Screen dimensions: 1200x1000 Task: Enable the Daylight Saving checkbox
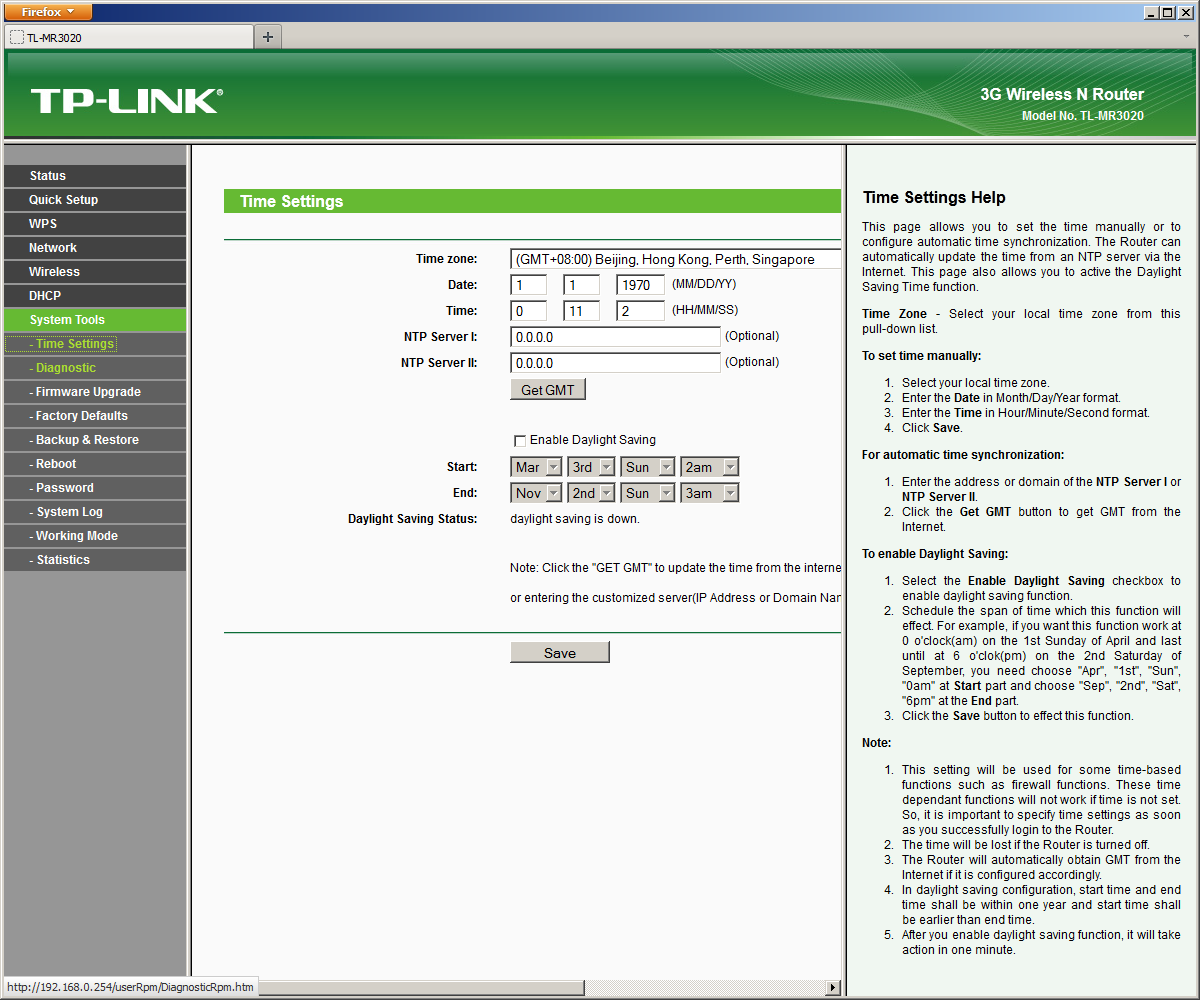[520, 441]
